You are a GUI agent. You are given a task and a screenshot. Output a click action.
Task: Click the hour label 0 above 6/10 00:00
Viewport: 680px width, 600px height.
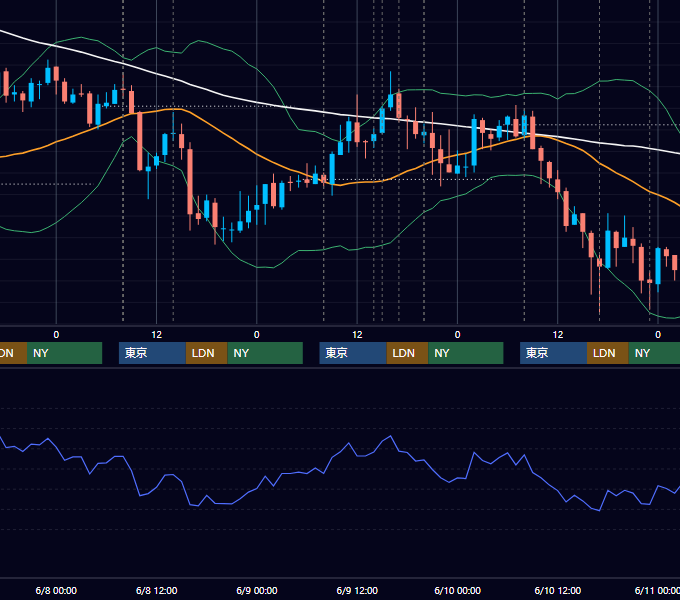pyautogui.click(x=458, y=335)
